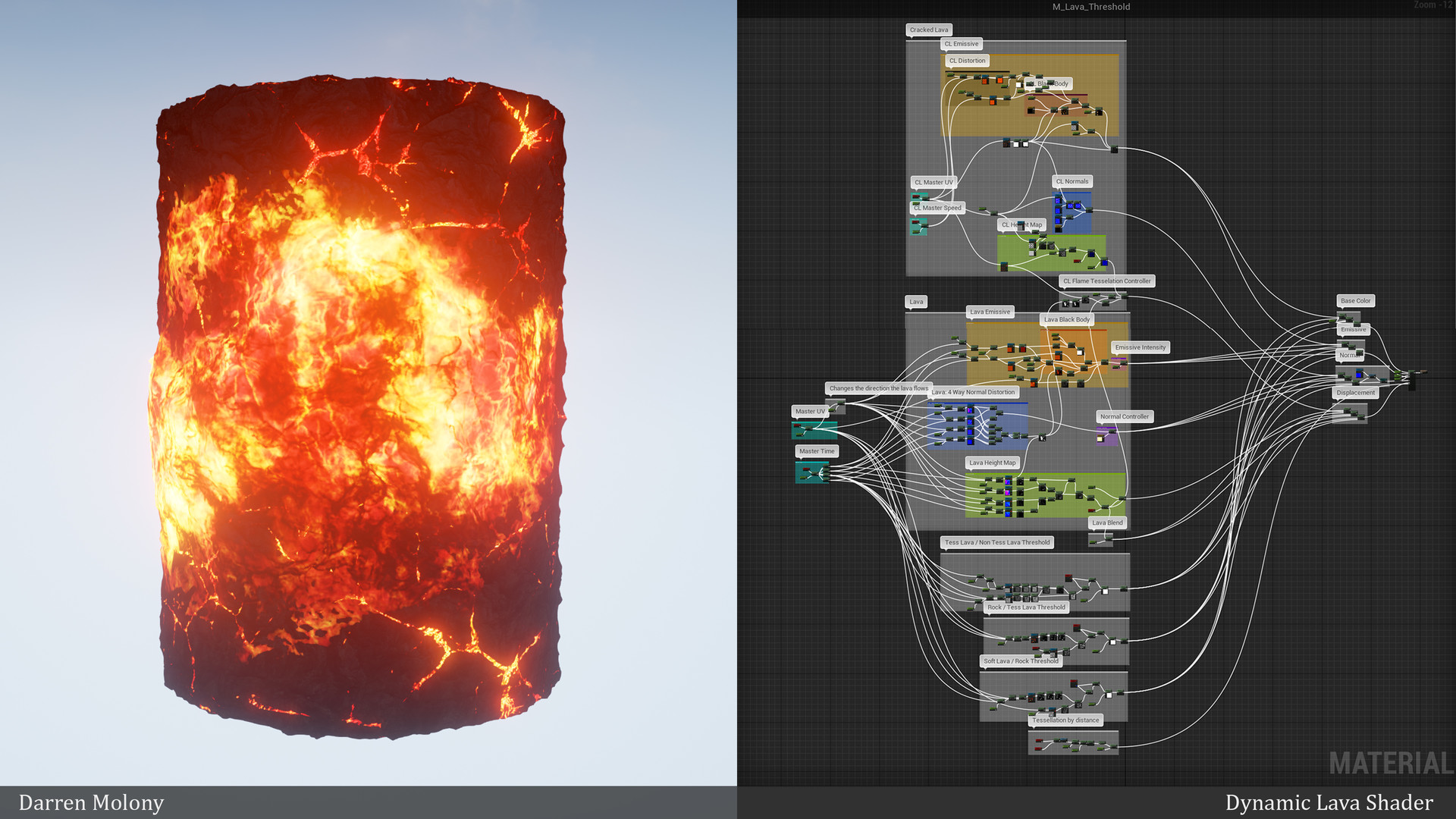Click the Tessellation by distance label
Viewport: 1456px width, 819px height.
coord(1065,720)
